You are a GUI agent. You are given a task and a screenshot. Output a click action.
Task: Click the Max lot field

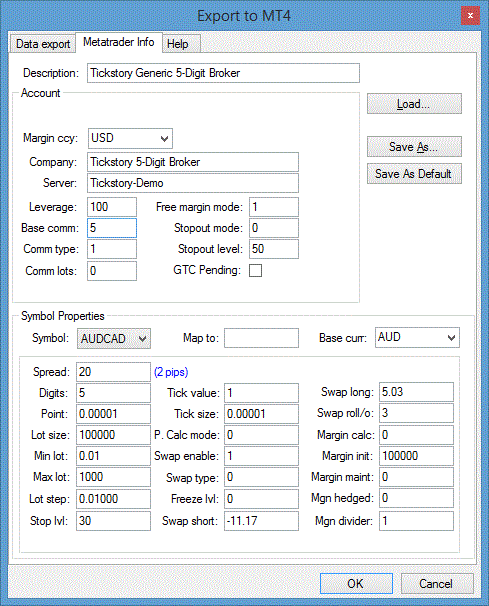click(113, 477)
